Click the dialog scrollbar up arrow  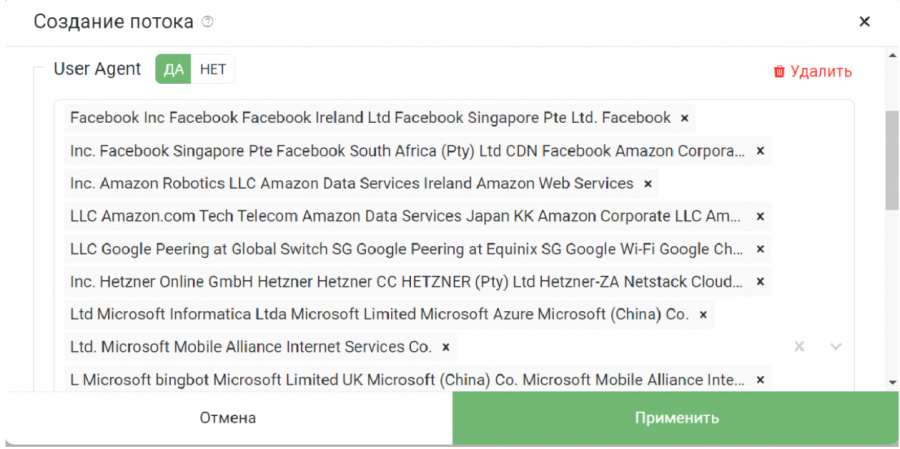[x=892, y=55]
